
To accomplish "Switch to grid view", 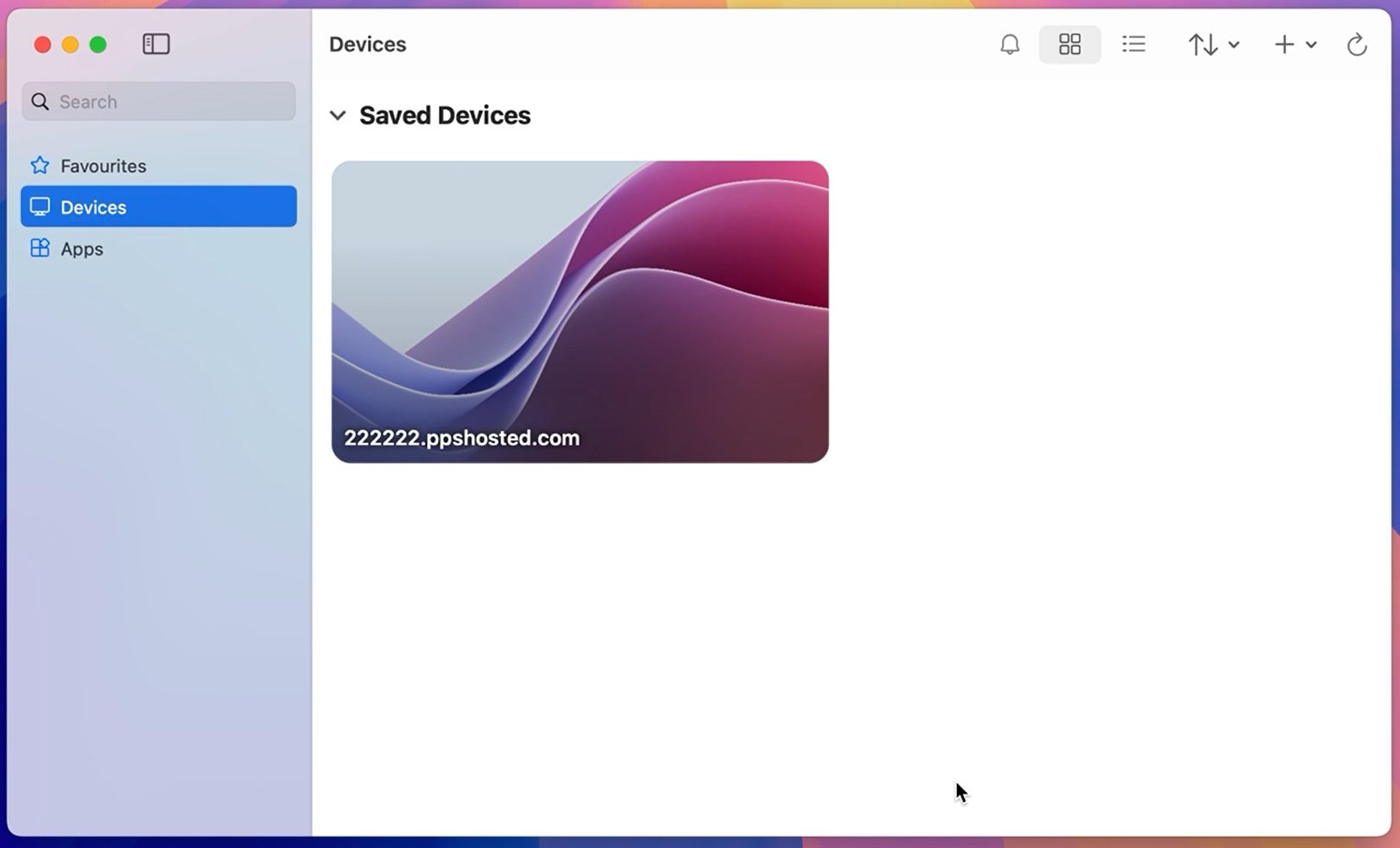I will tap(1069, 44).
